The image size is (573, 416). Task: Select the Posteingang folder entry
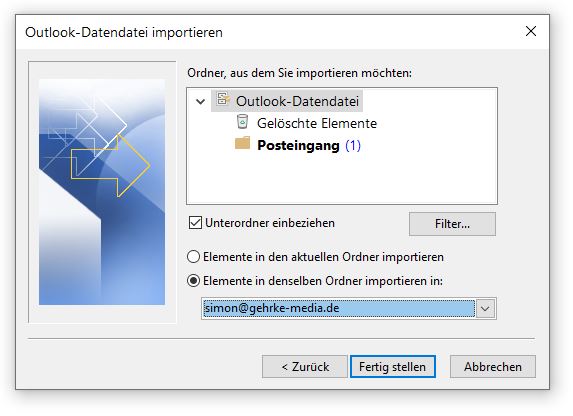pyautogui.click(x=298, y=145)
